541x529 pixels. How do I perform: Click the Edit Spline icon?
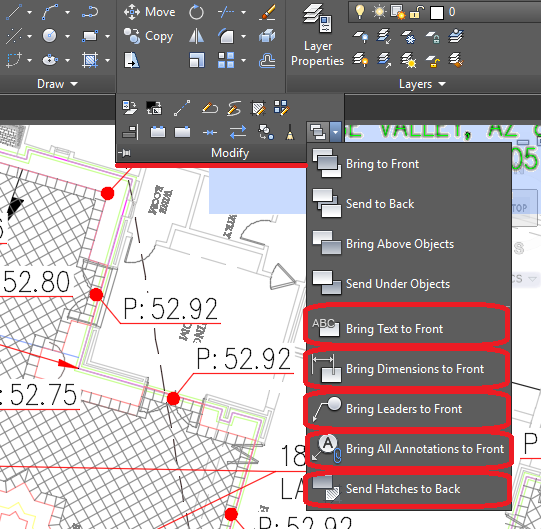234,108
